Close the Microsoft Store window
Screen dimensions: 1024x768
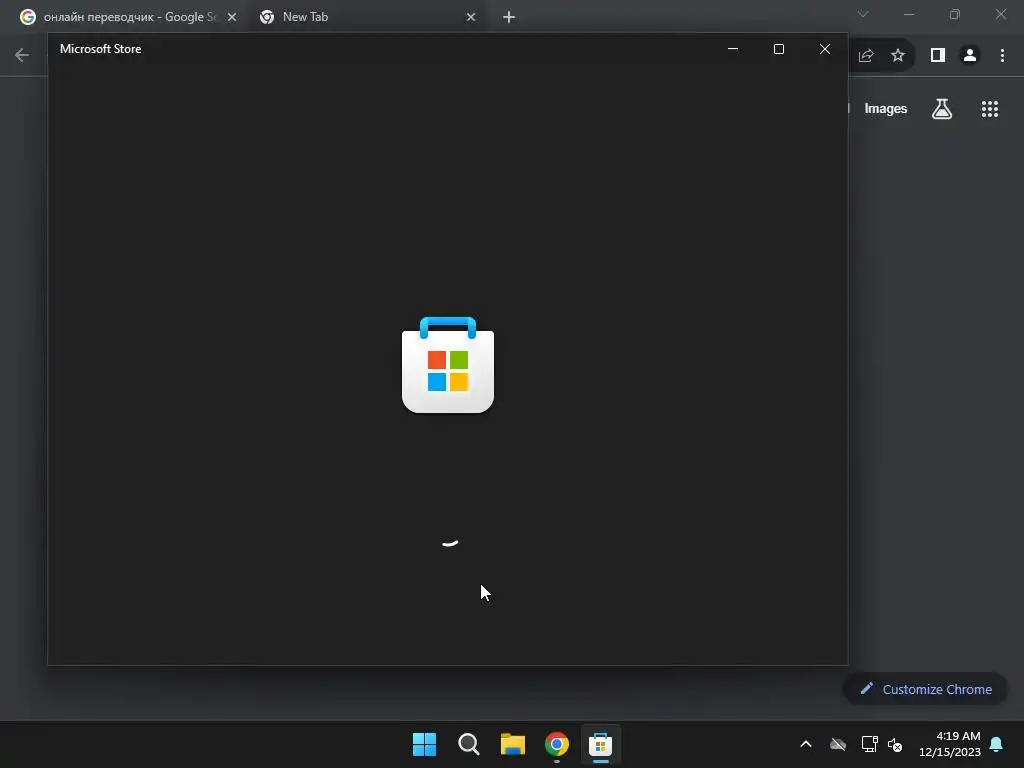pos(825,49)
